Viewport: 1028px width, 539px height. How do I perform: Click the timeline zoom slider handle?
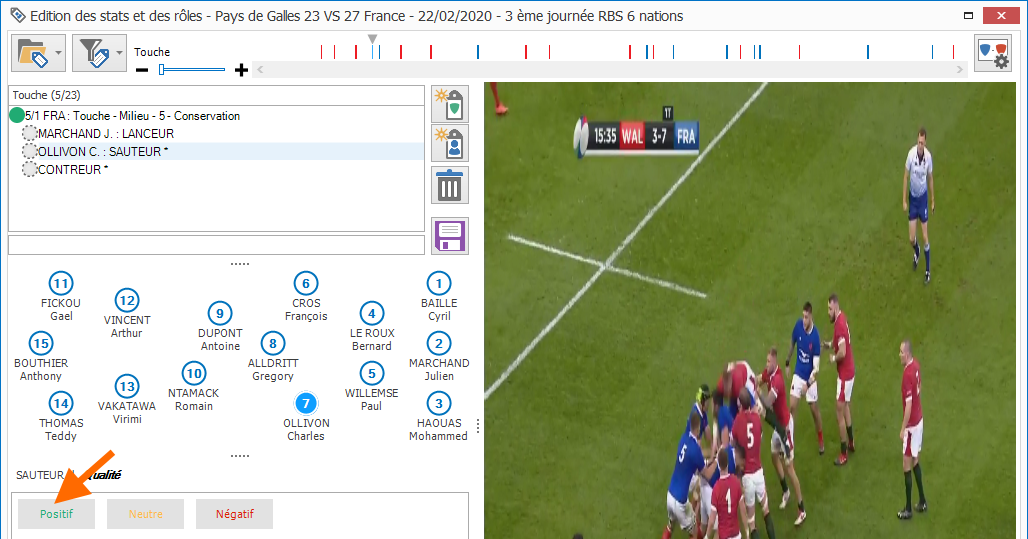click(162, 70)
